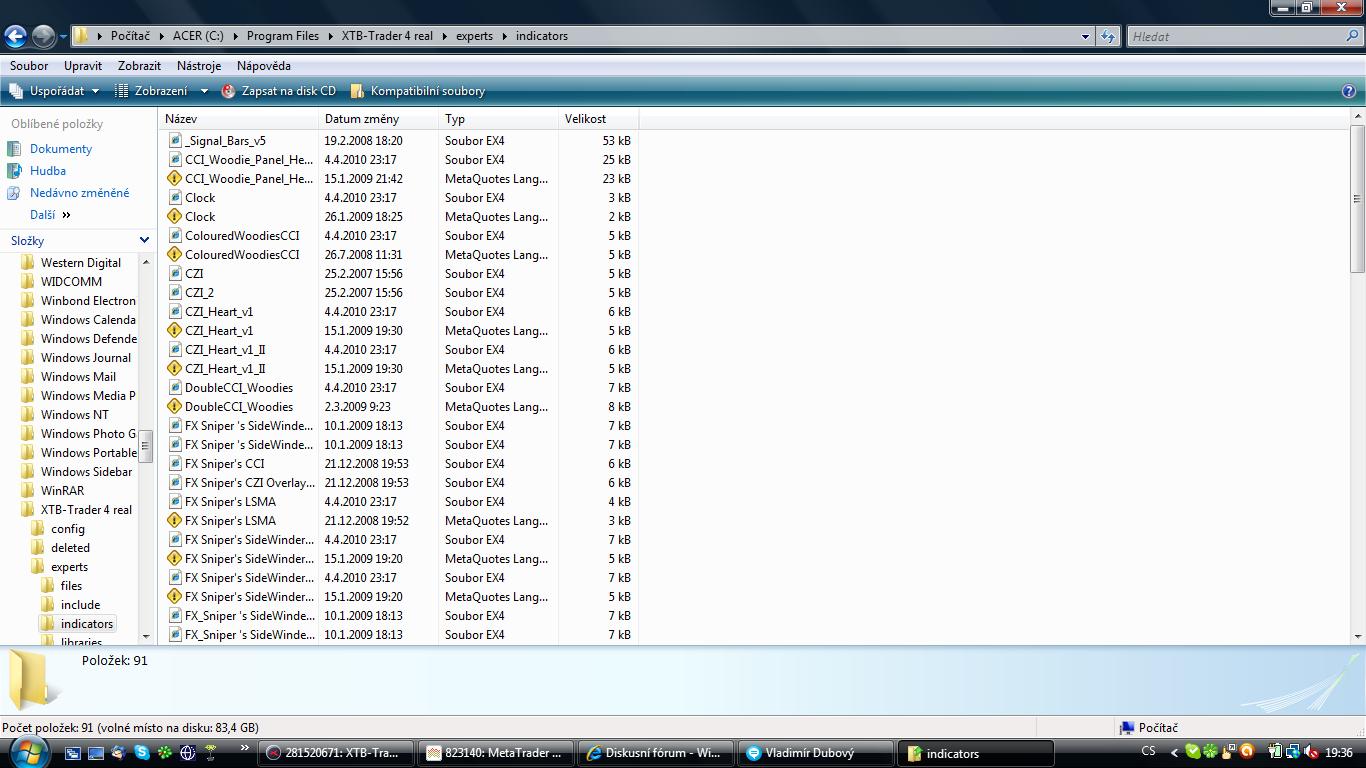Select the FX Sniper's CCI file icon
1366x768 pixels.
pyautogui.click(x=175, y=464)
